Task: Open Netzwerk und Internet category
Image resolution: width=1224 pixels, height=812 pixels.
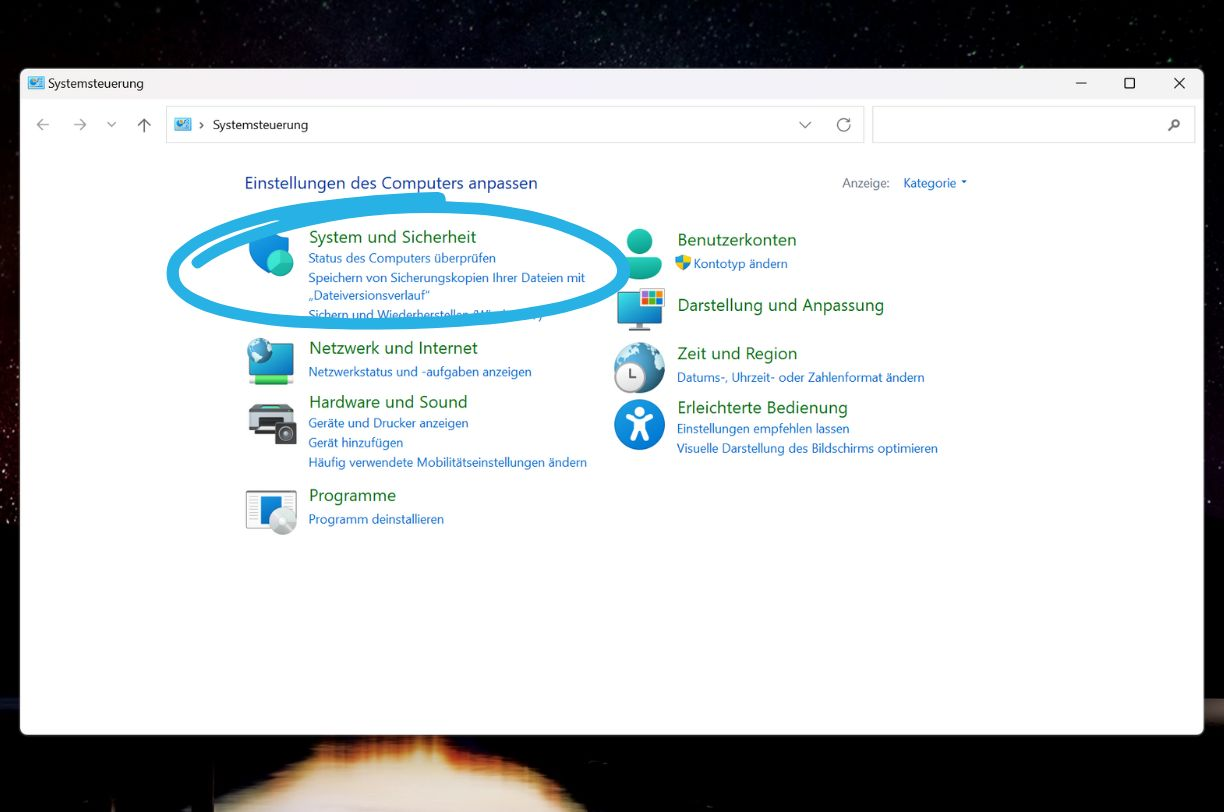Action: point(393,348)
